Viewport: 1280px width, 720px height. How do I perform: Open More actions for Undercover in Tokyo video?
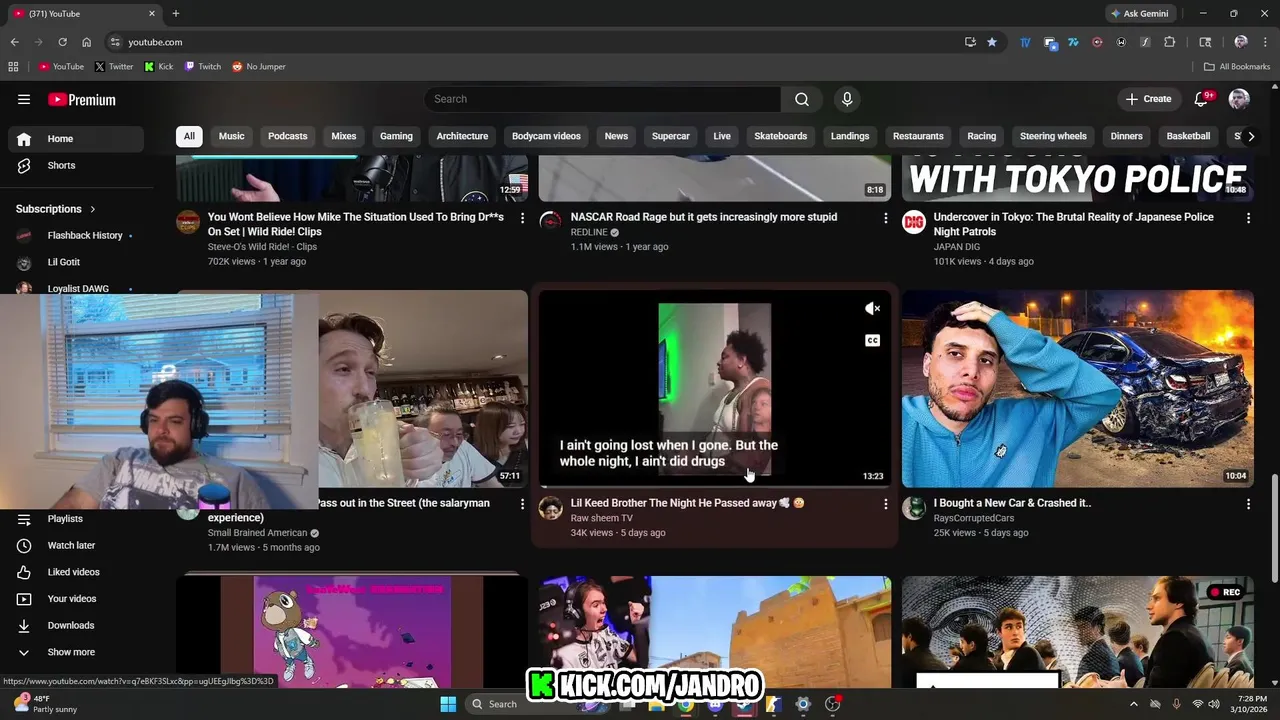tap(1248, 218)
